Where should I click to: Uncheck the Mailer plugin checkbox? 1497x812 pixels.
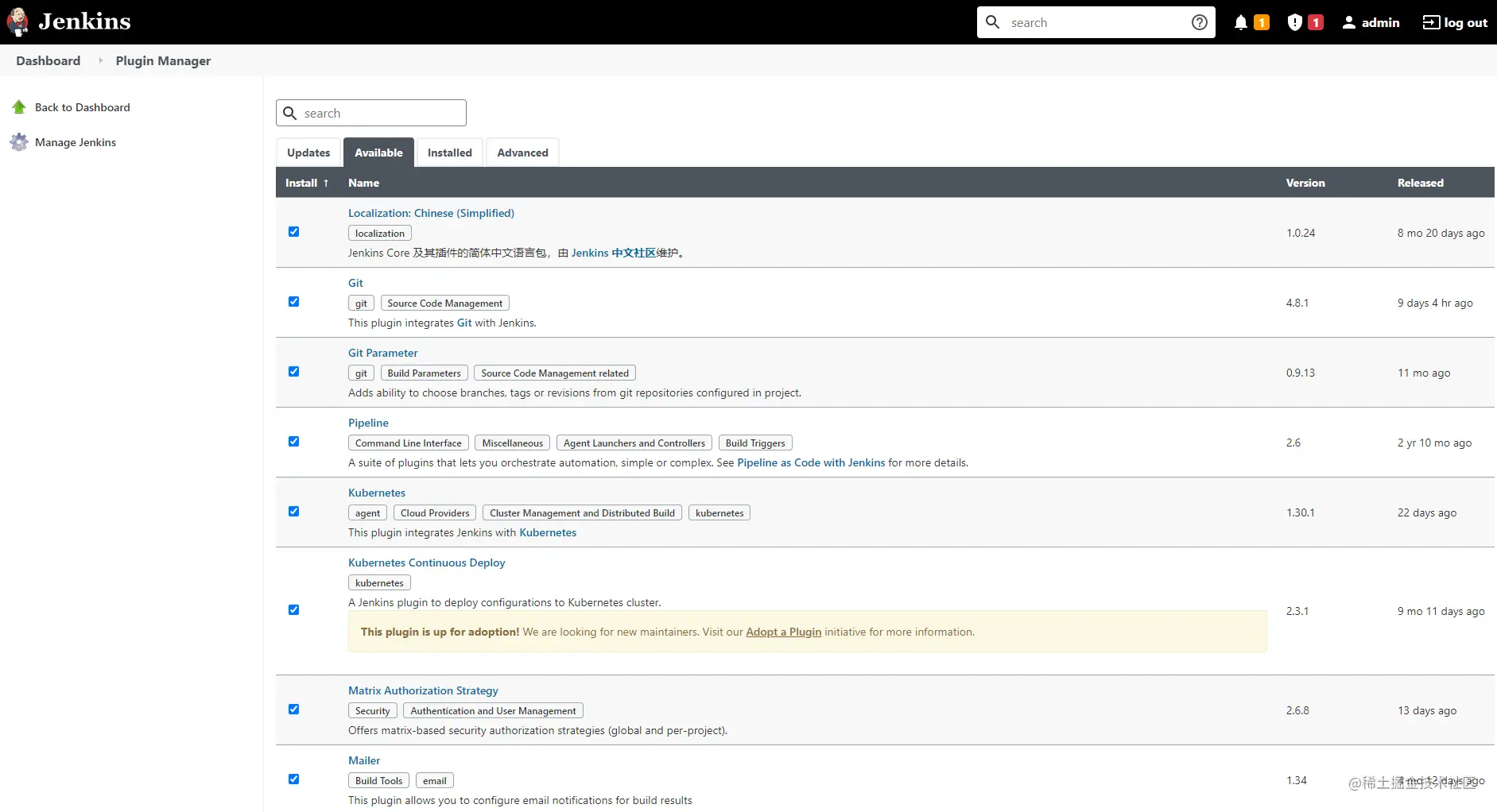(293, 779)
